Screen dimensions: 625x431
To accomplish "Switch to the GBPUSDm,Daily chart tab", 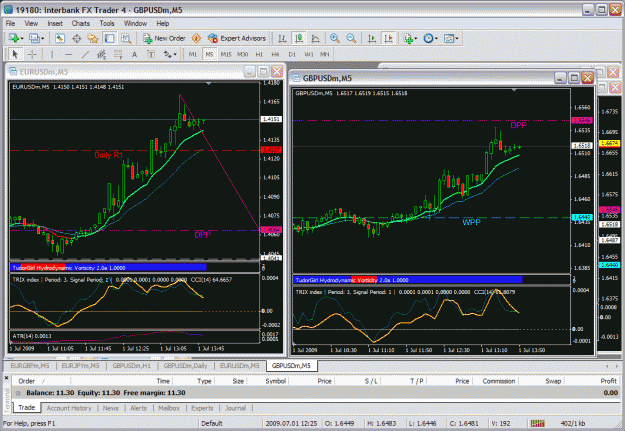I will click(x=185, y=366).
